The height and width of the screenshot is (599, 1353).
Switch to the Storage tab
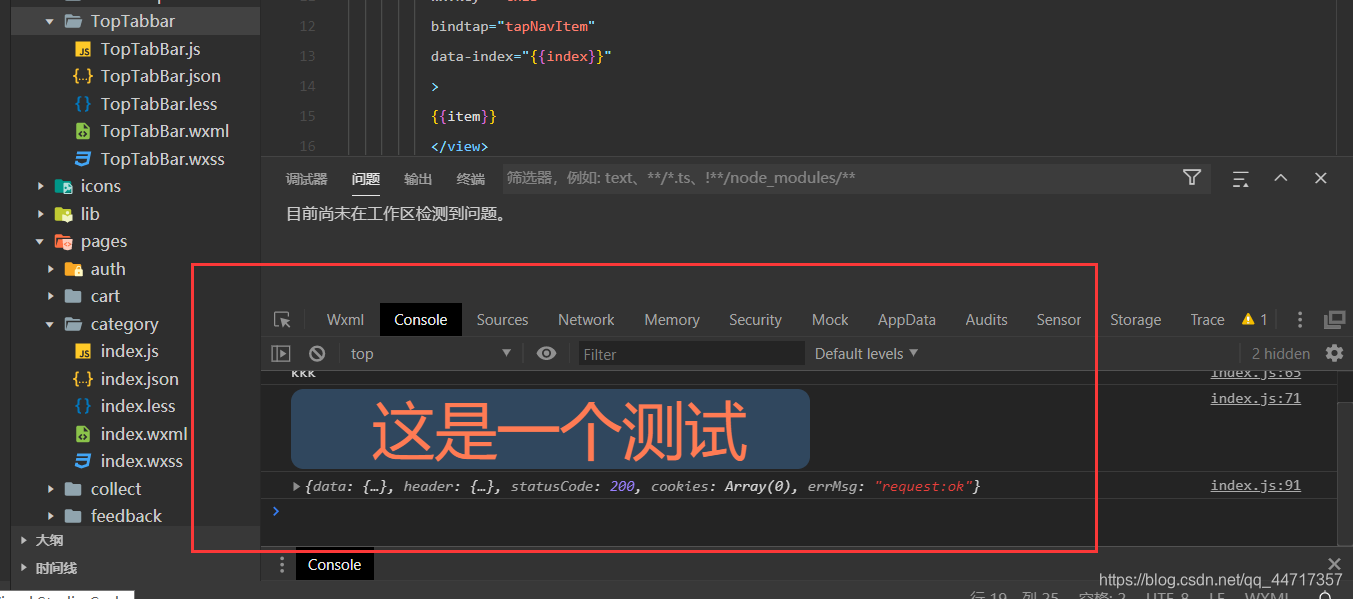1135,318
